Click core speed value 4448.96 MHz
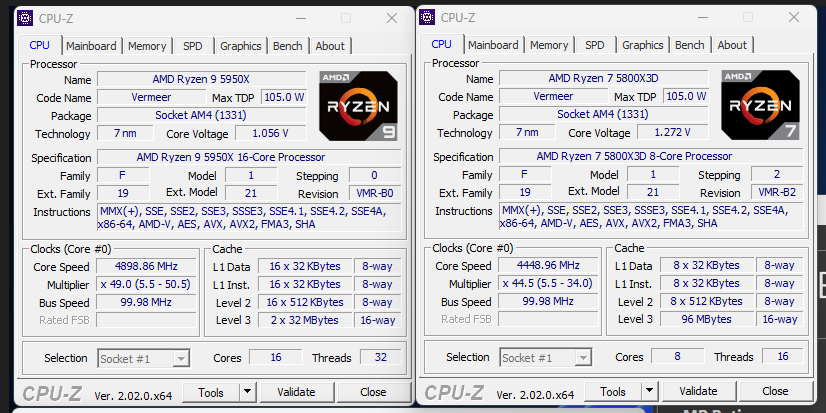This screenshot has width=826, height=413. 548,265
